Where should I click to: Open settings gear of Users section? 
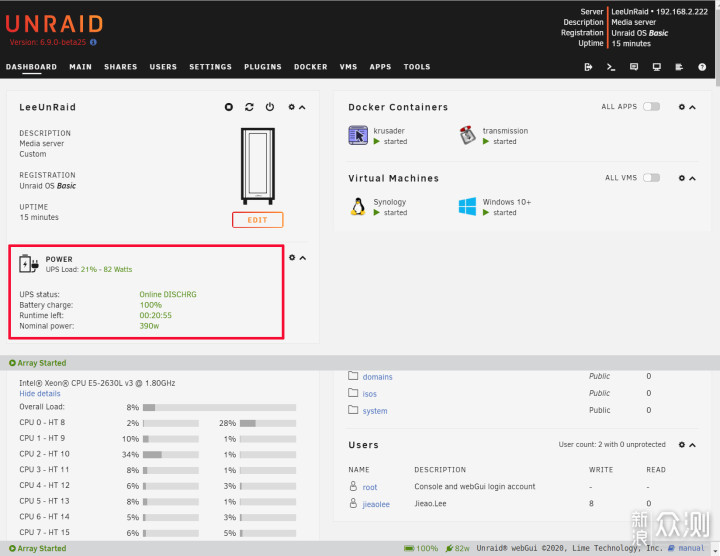682,444
